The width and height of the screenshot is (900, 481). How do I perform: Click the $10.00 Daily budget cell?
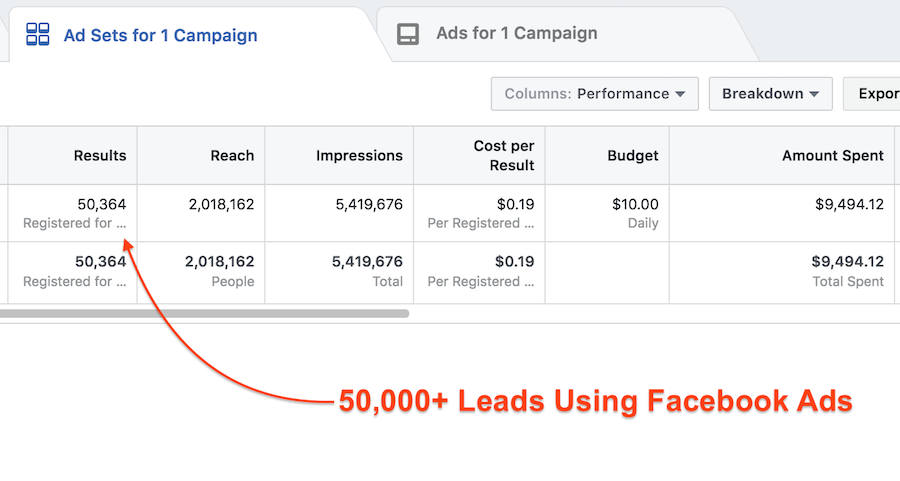point(607,213)
